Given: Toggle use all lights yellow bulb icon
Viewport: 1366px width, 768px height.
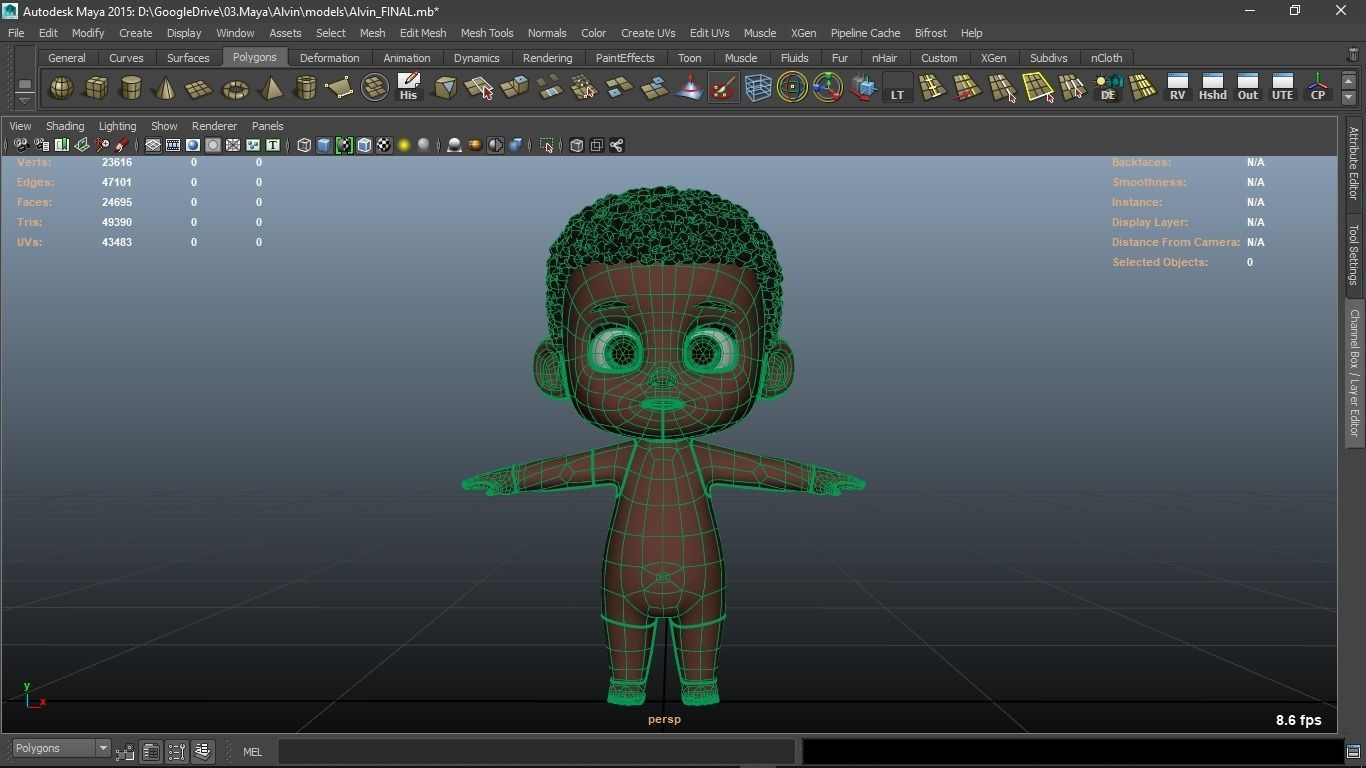Looking at the screenshot, I should tap(404, 146).
